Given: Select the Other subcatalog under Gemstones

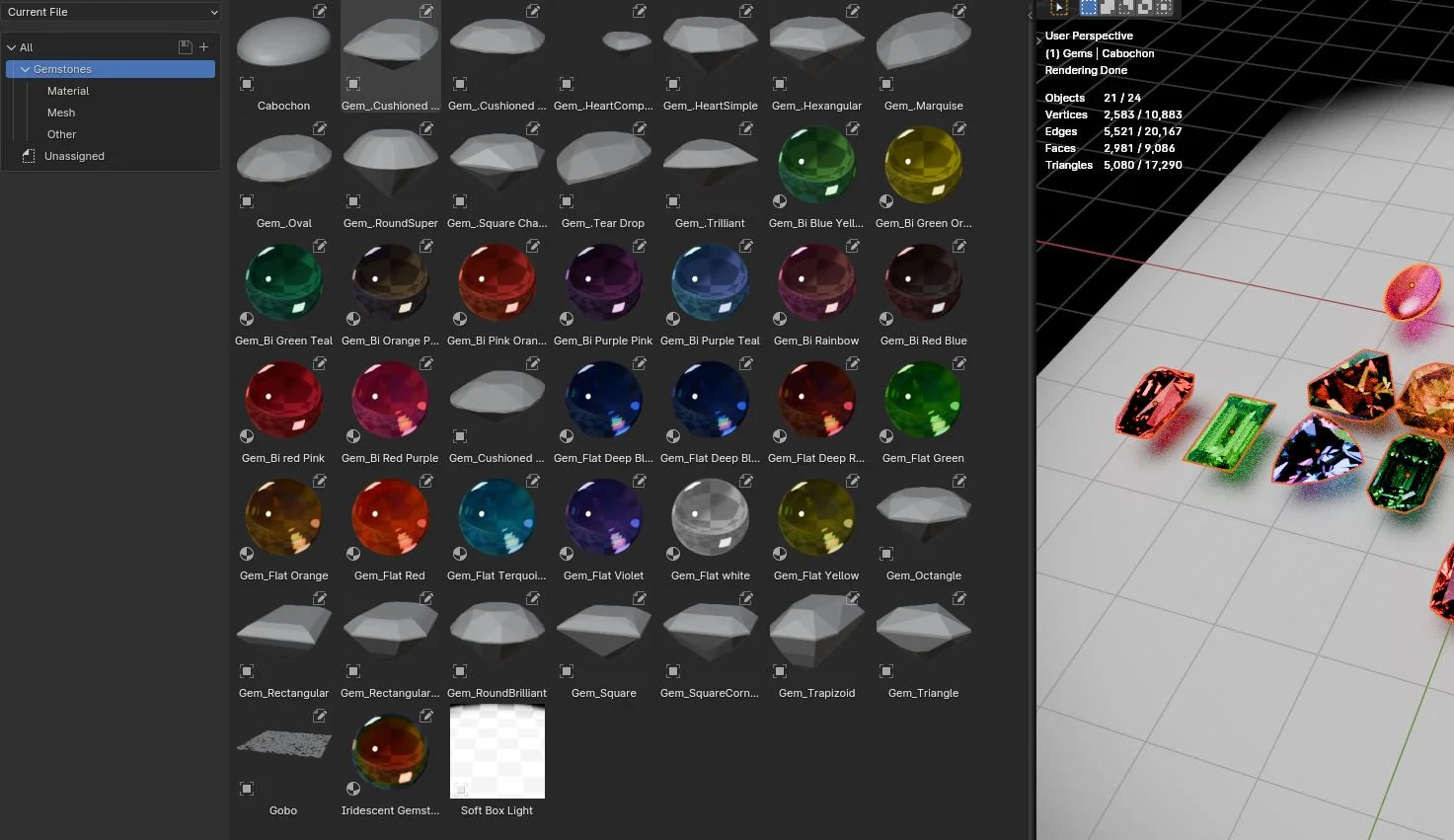Looking at the screenshot, I should pos(61,133).
